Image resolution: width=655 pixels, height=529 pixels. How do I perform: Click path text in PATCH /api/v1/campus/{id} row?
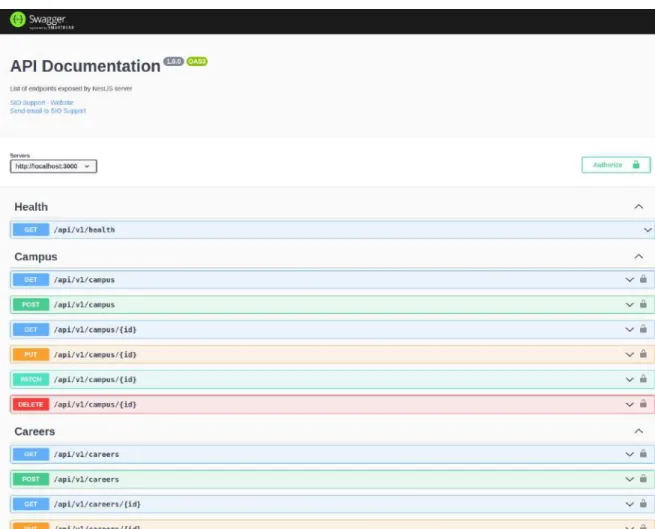point(95,379)
